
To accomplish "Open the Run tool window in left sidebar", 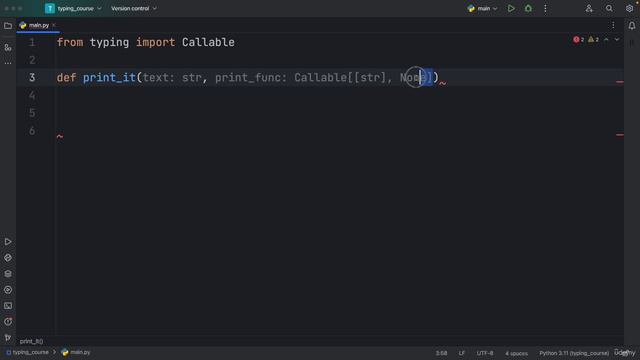I will click(x=8, y=242).
